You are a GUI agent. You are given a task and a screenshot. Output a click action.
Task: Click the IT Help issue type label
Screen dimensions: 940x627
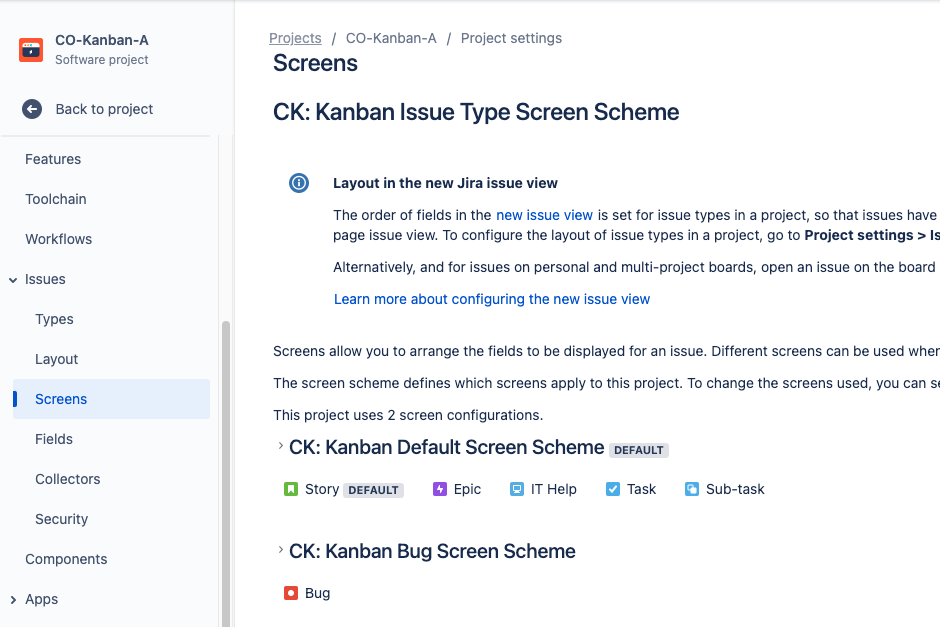(x=553, y=489)
